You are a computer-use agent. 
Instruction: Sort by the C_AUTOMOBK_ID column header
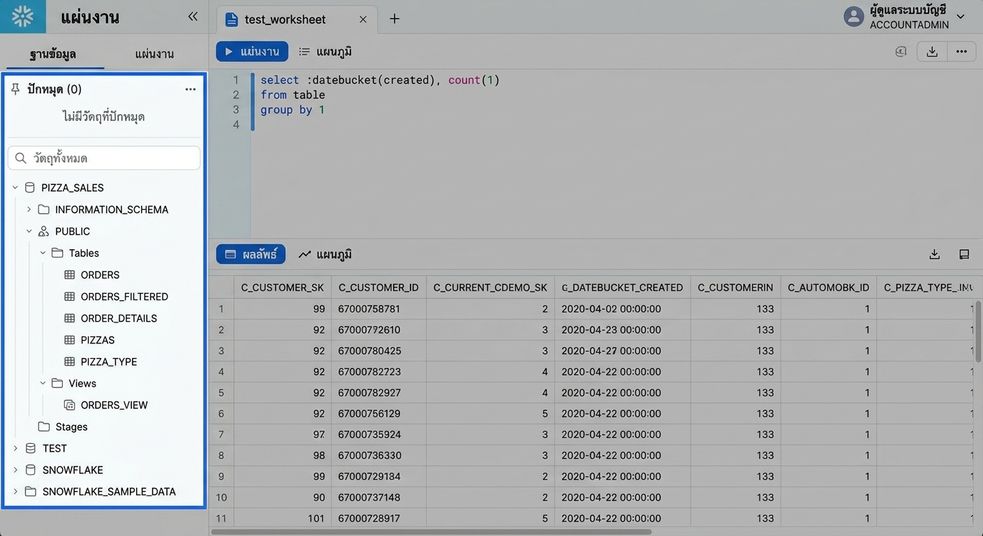[x=828, y=288]
